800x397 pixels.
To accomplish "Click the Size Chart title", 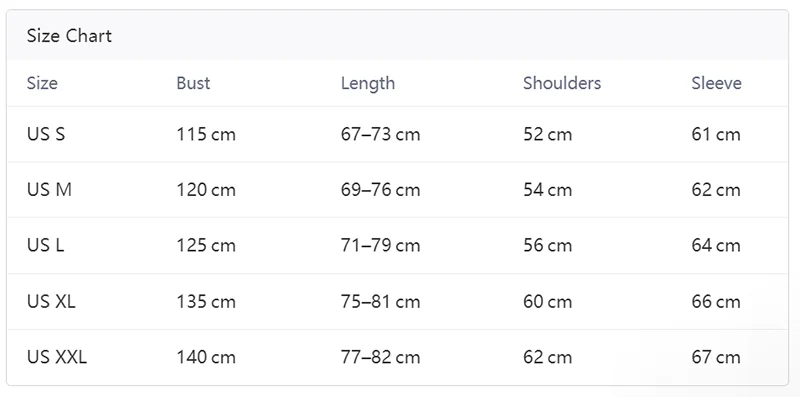I will click(69, 36).
